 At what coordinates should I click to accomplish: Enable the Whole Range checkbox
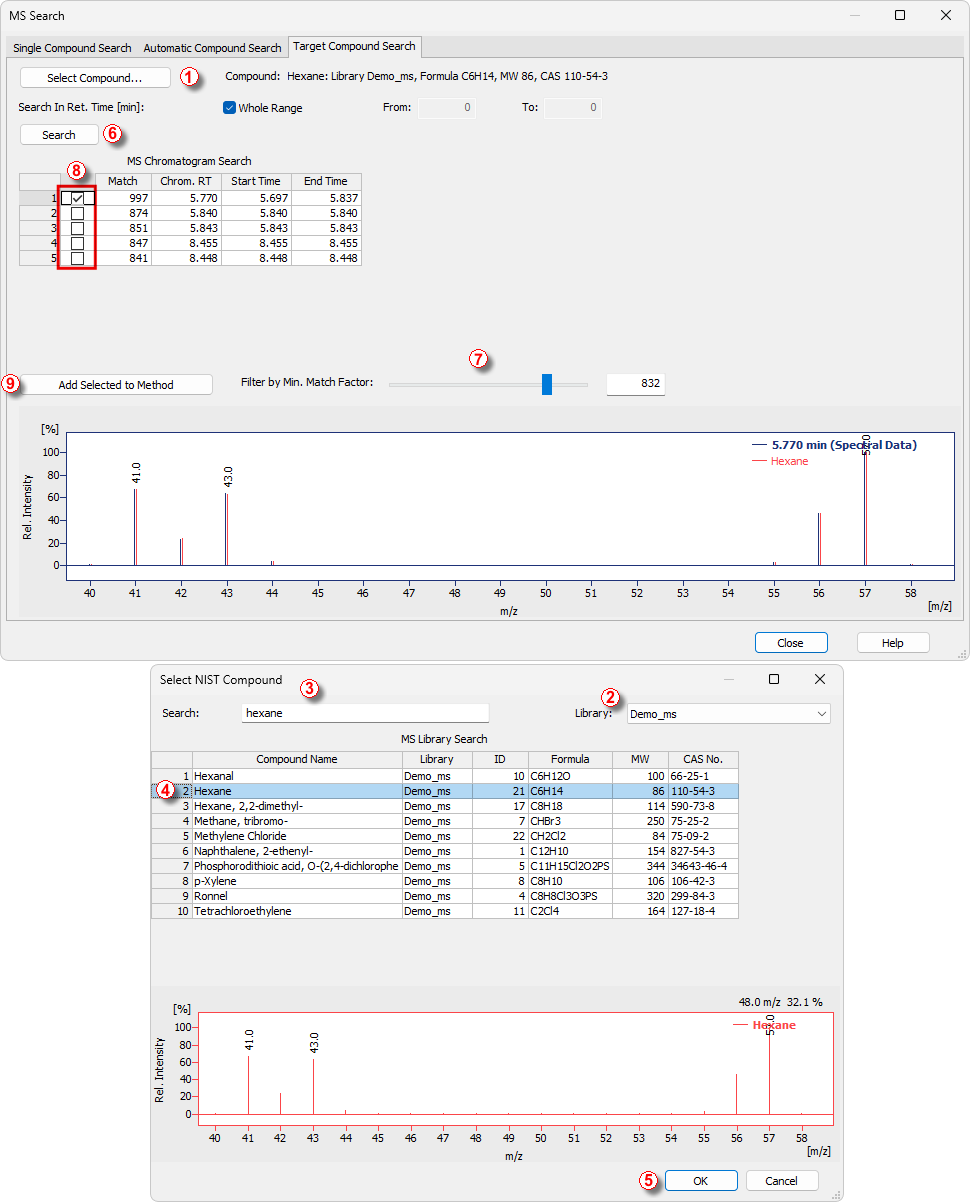(229, 108)
